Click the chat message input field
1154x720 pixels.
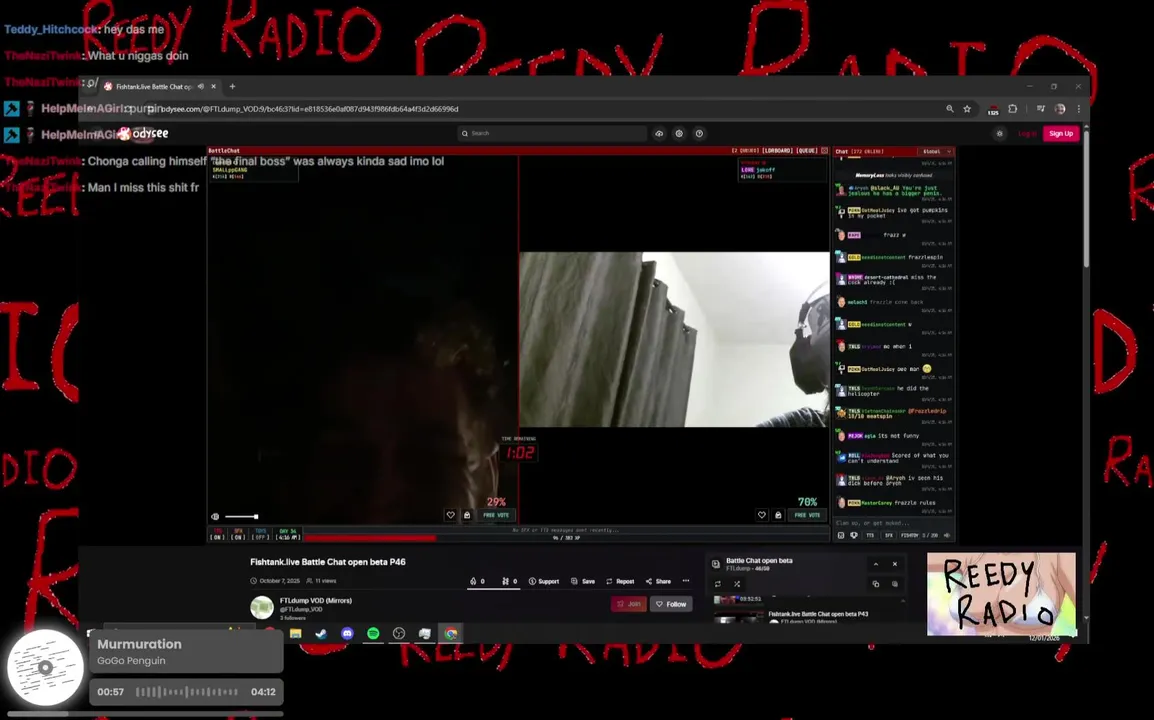893,523
